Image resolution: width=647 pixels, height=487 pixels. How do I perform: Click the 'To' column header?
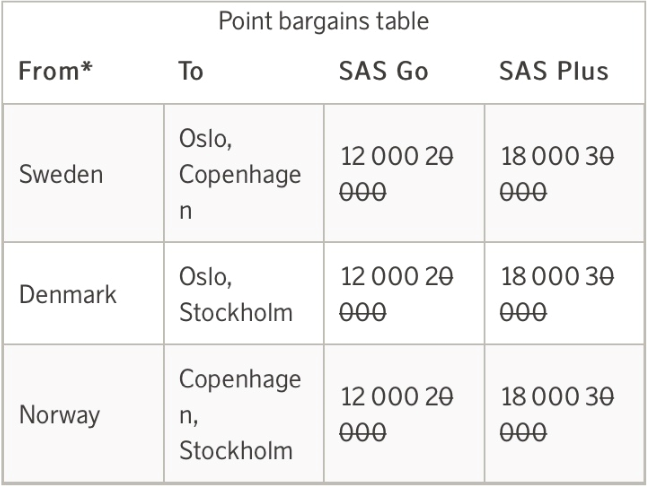pos(191,73)
